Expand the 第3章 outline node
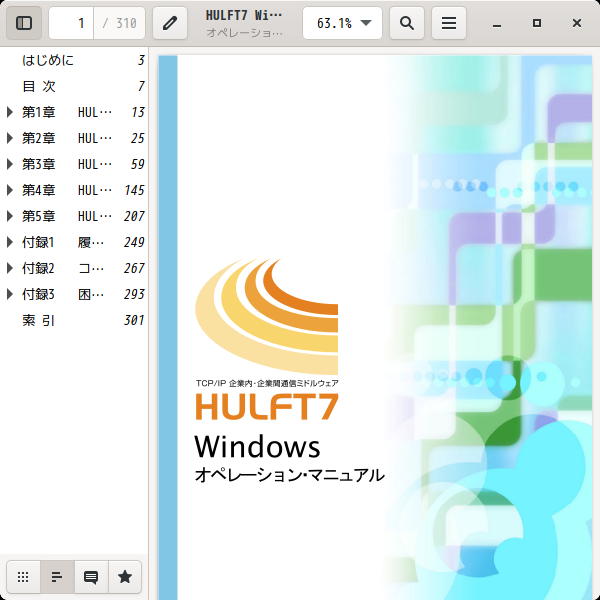The height and width of the screenshot is (600, 600). coord(10,164)
